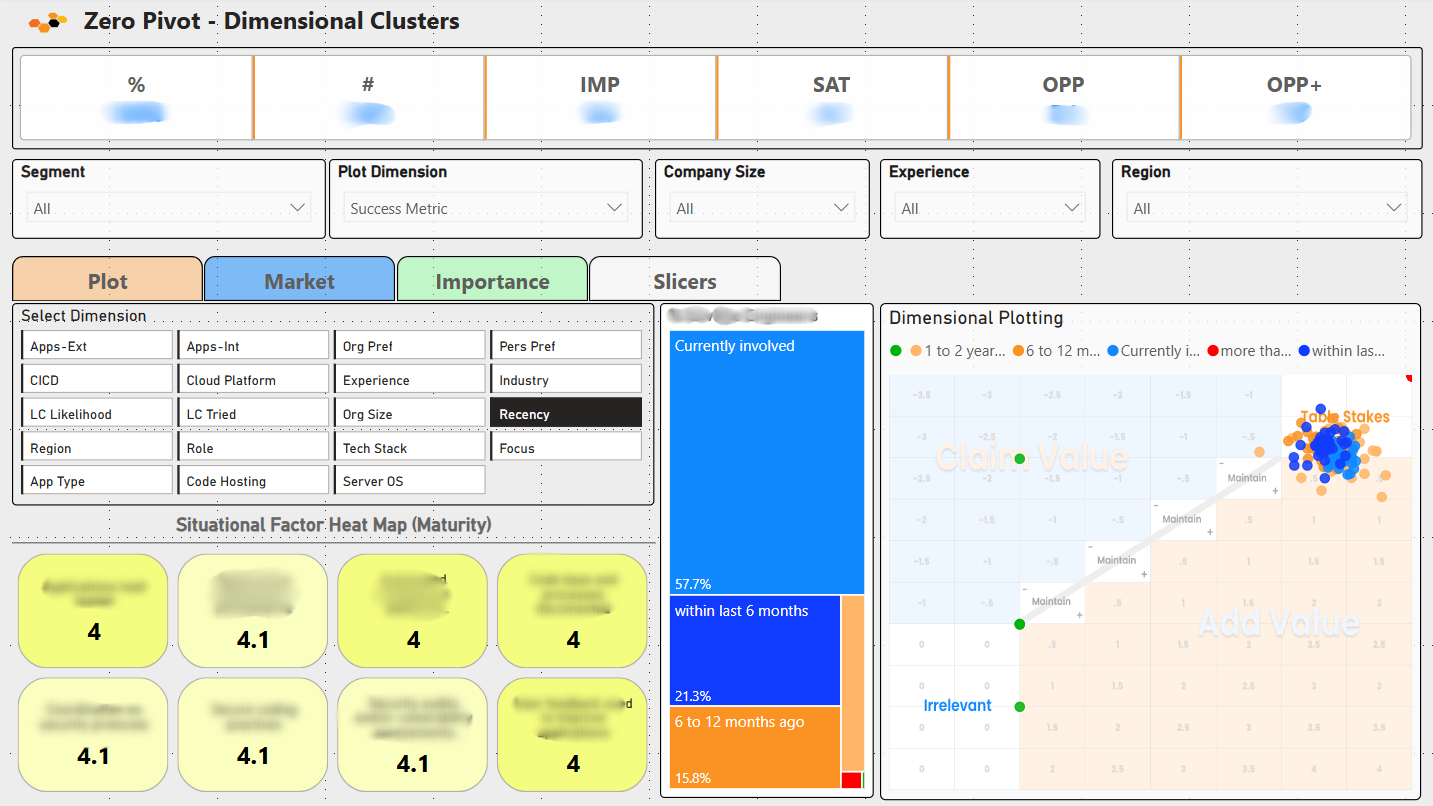Click the 'Add Value' region label
The image size is (1433, 806).
tap(1279, 624)
